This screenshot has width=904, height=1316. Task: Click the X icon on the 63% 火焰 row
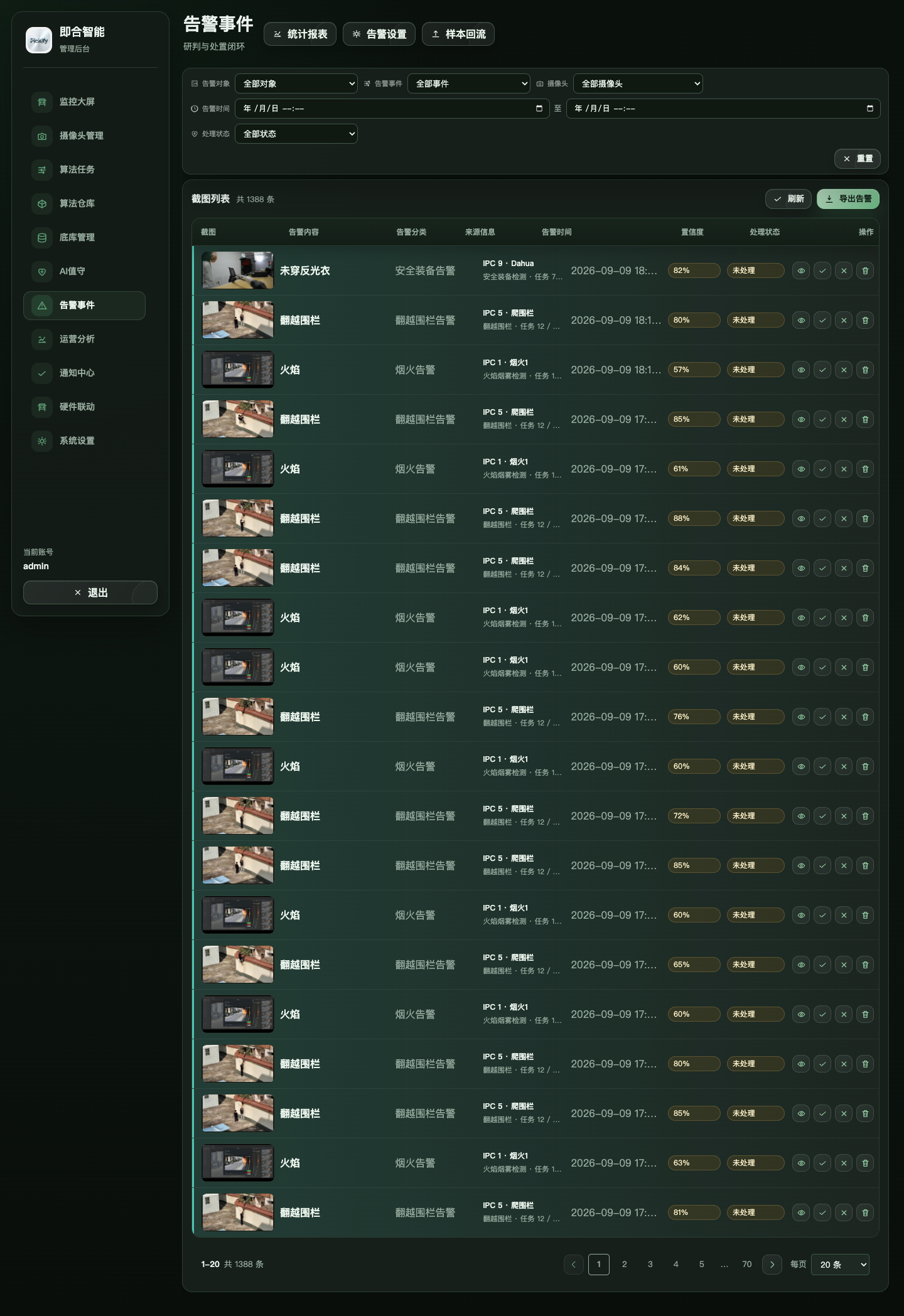tap(844, 1163)
